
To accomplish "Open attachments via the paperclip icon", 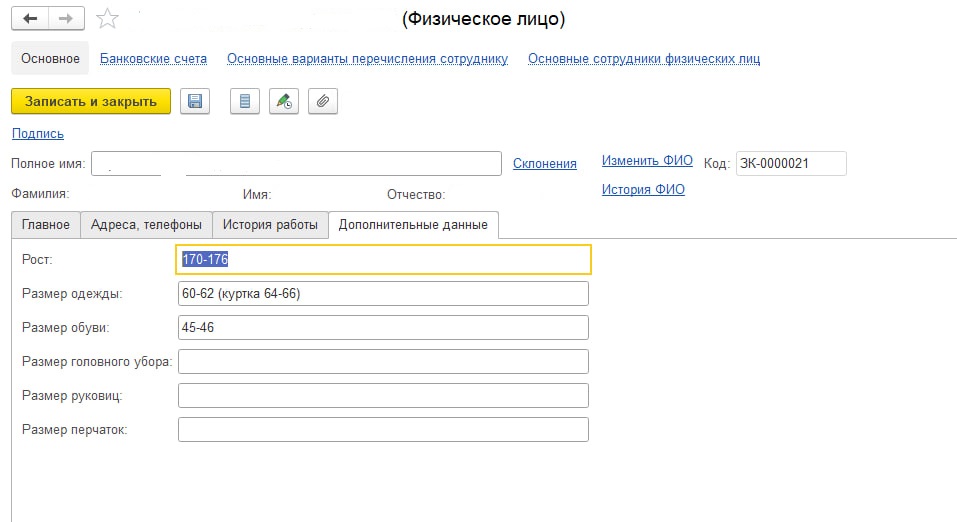I will (323, 101).
